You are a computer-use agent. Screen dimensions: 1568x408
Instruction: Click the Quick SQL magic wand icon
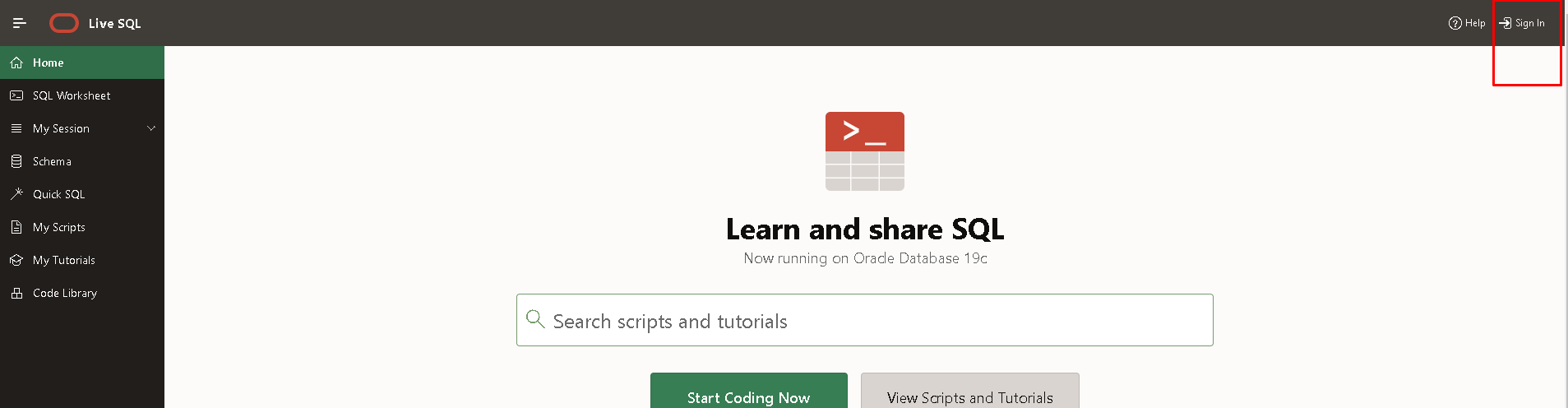(16, 194)
